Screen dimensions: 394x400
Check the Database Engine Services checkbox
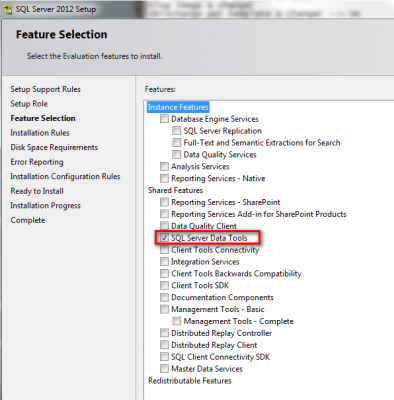pos(164,119)
